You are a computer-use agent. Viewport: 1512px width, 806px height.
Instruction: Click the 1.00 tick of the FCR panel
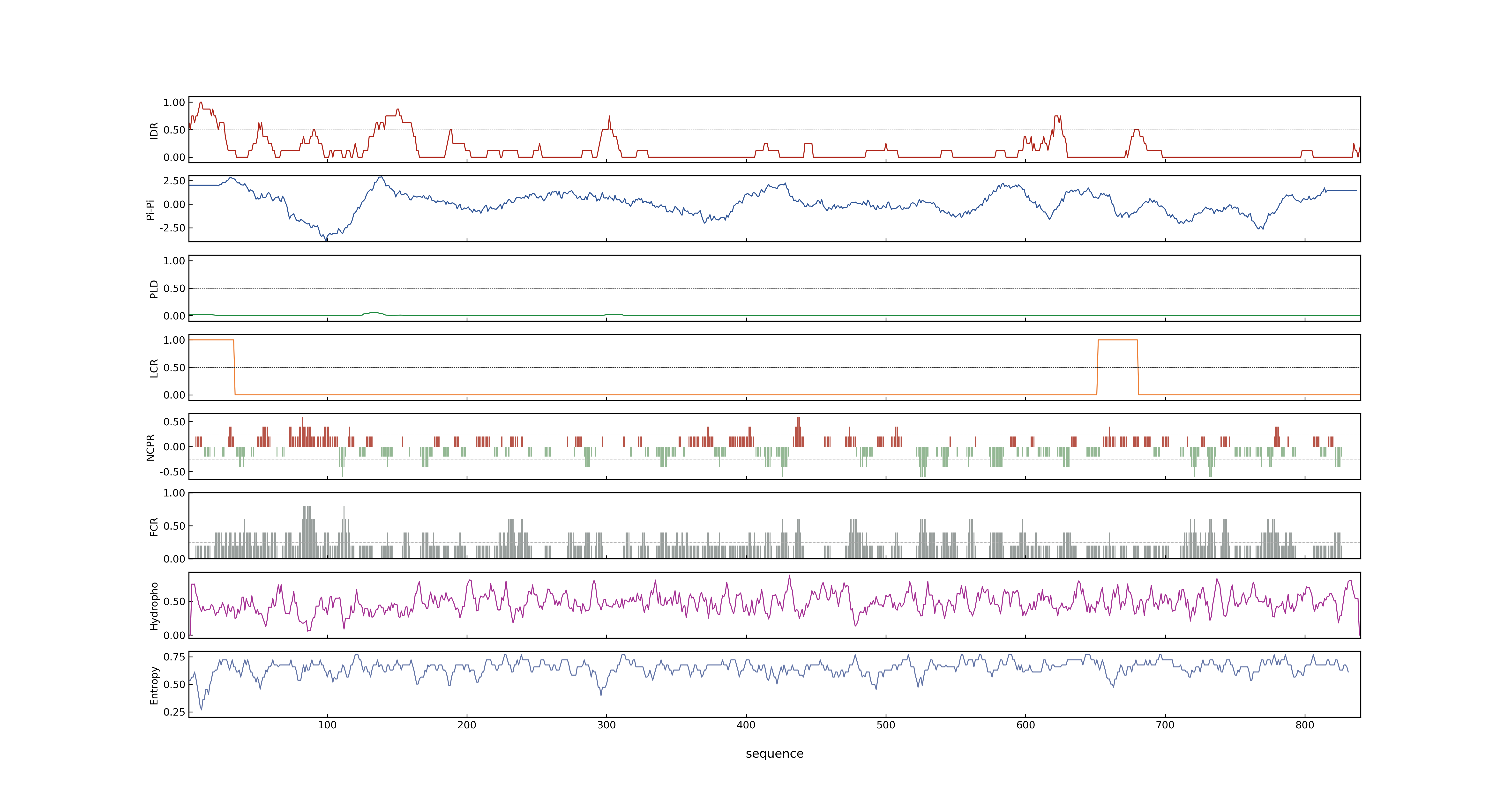174,493
